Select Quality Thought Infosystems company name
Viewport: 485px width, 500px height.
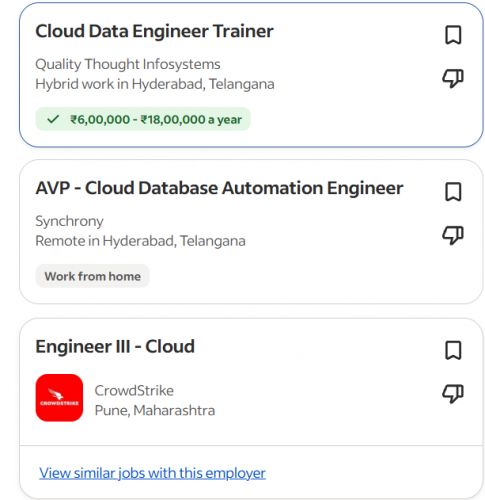(128, 64)
